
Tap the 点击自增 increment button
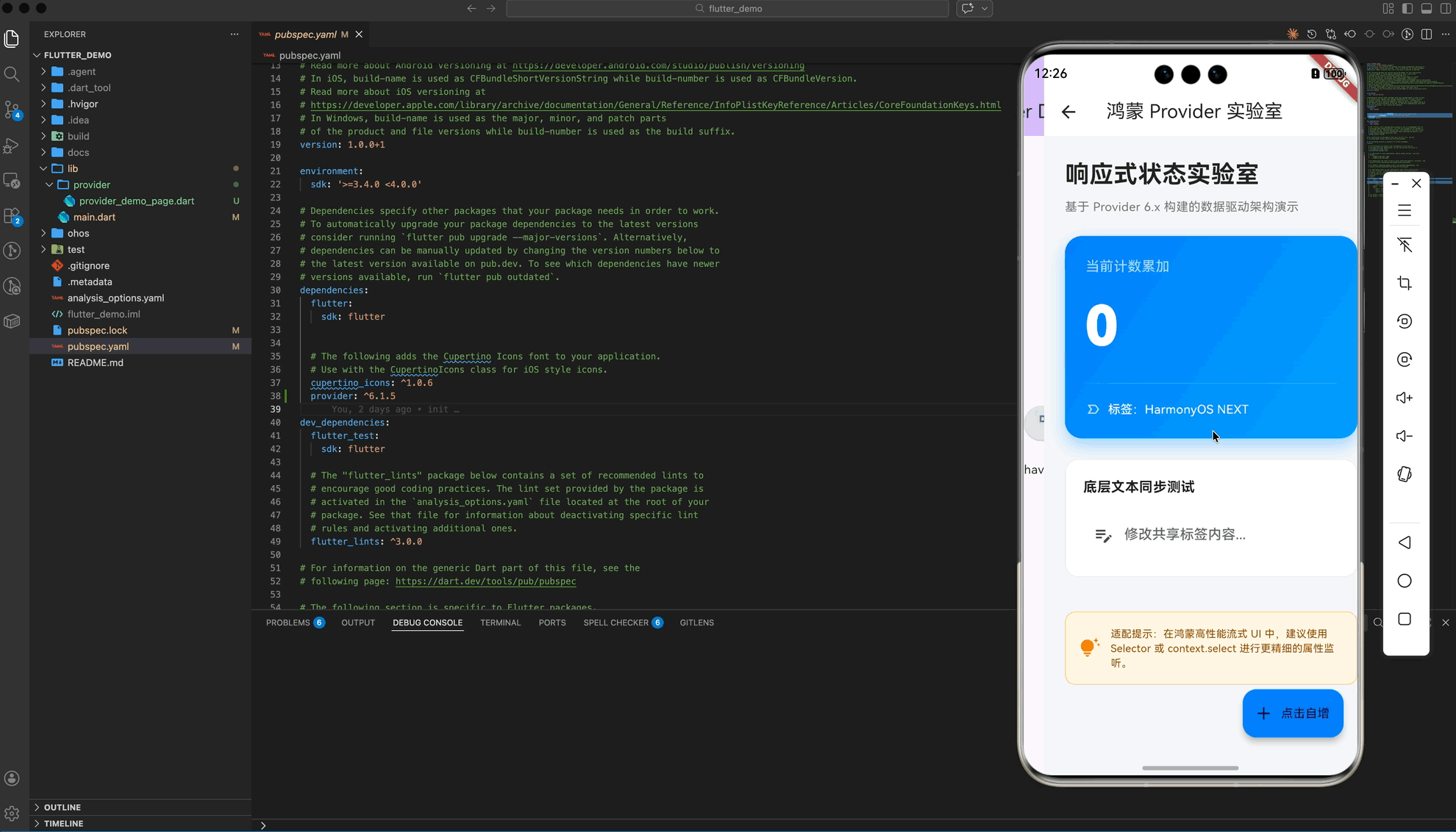click(1292, 713)
